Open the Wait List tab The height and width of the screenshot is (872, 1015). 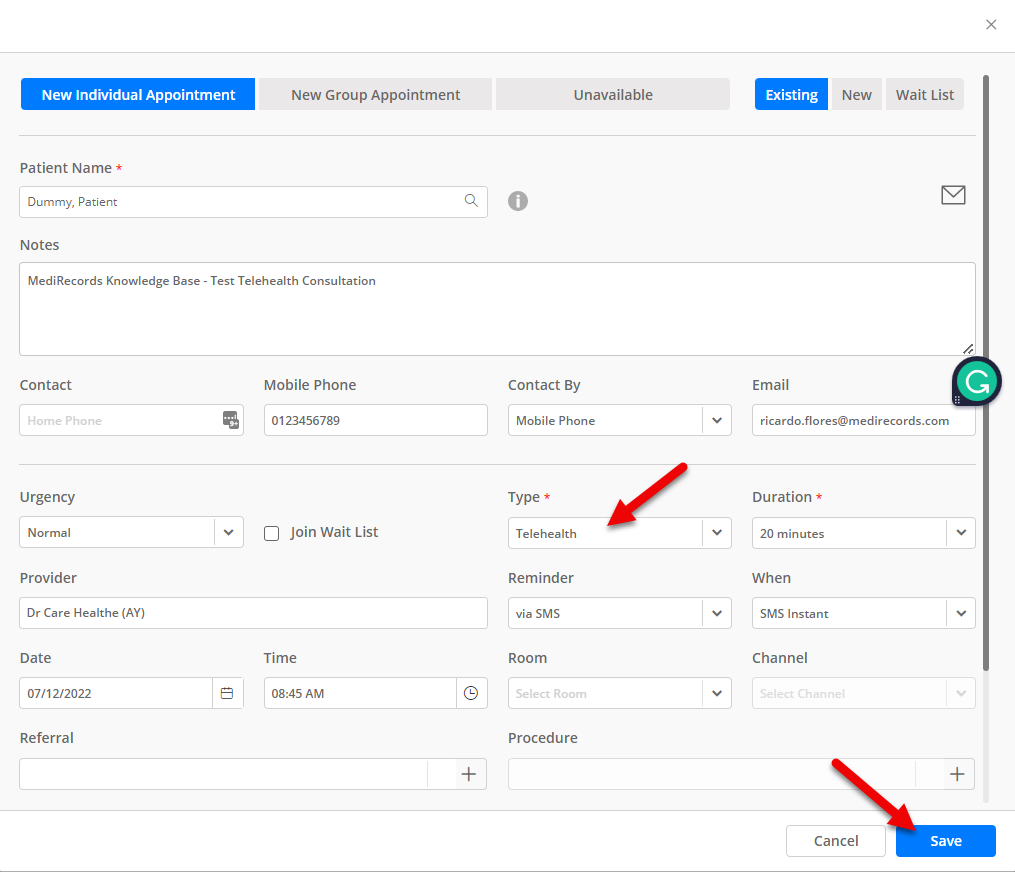point(924,95)
